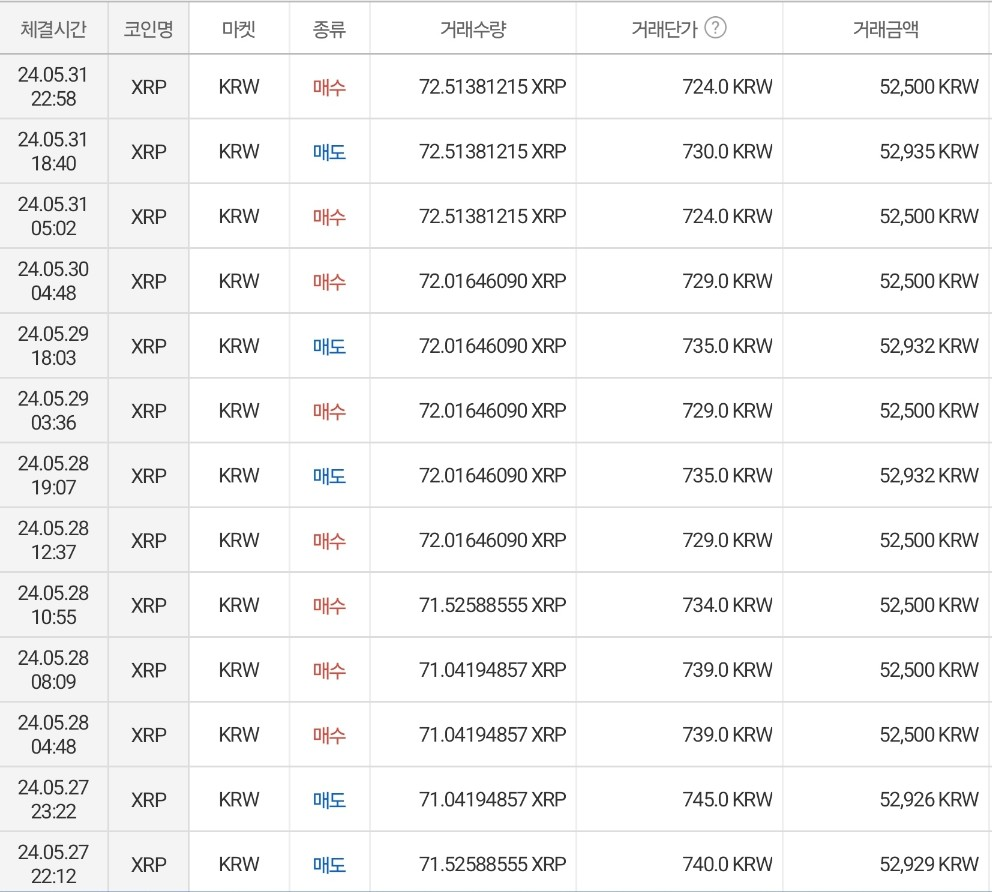Select the 24.05.28 12:37 time cell
992x892 pixels.
(x=54, y=540)
